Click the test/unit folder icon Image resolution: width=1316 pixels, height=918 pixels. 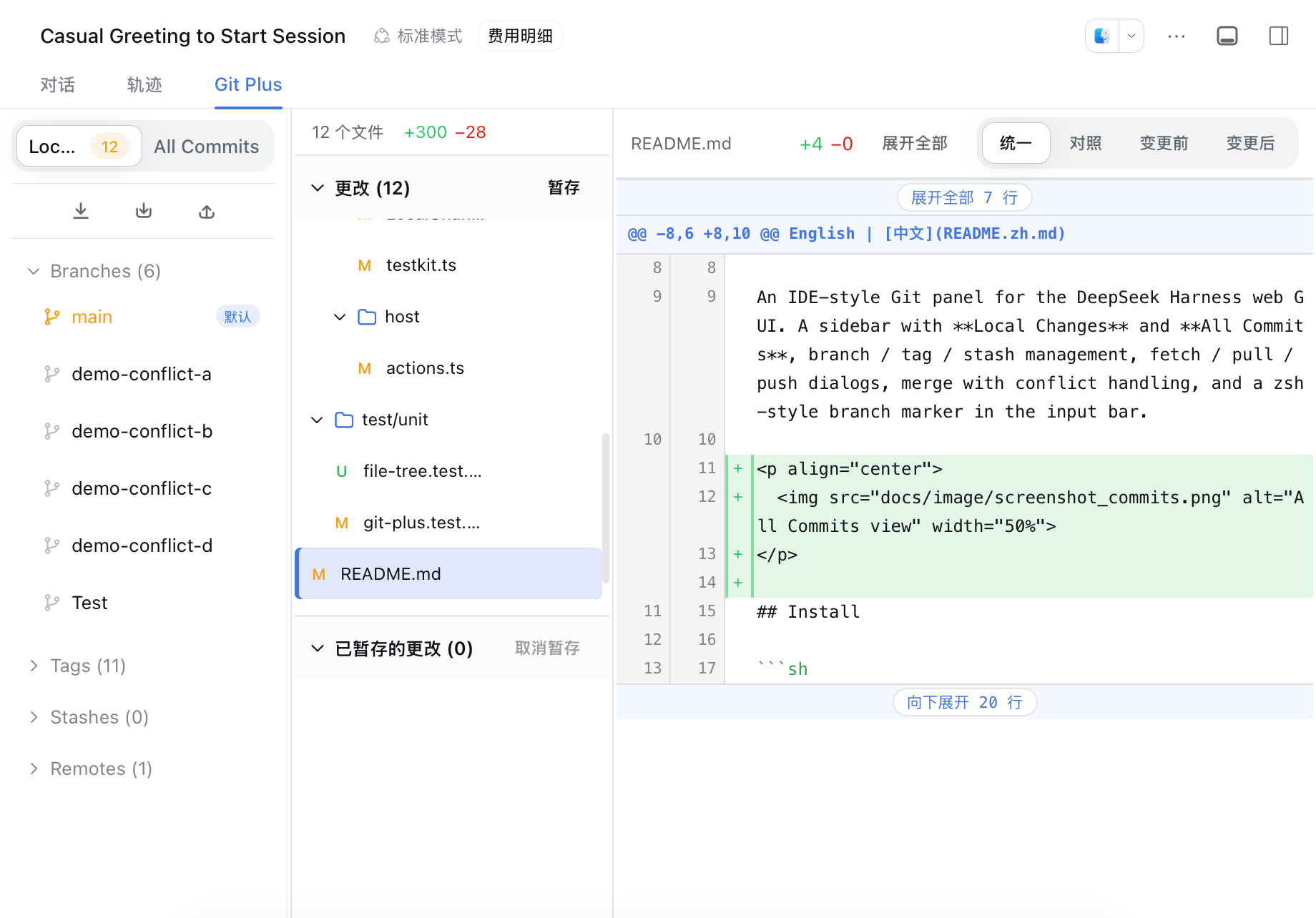pos(344,420)
